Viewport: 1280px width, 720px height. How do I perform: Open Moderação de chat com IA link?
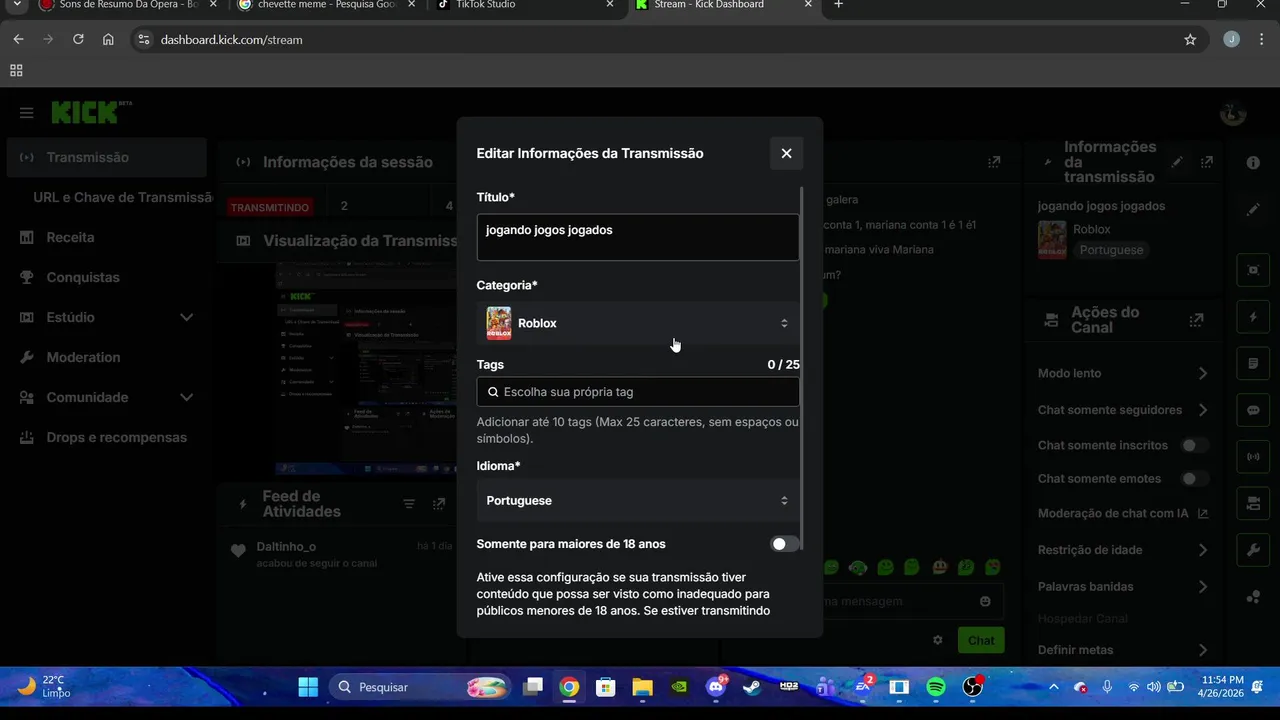pyautogui.click(x=1123, y=513)
